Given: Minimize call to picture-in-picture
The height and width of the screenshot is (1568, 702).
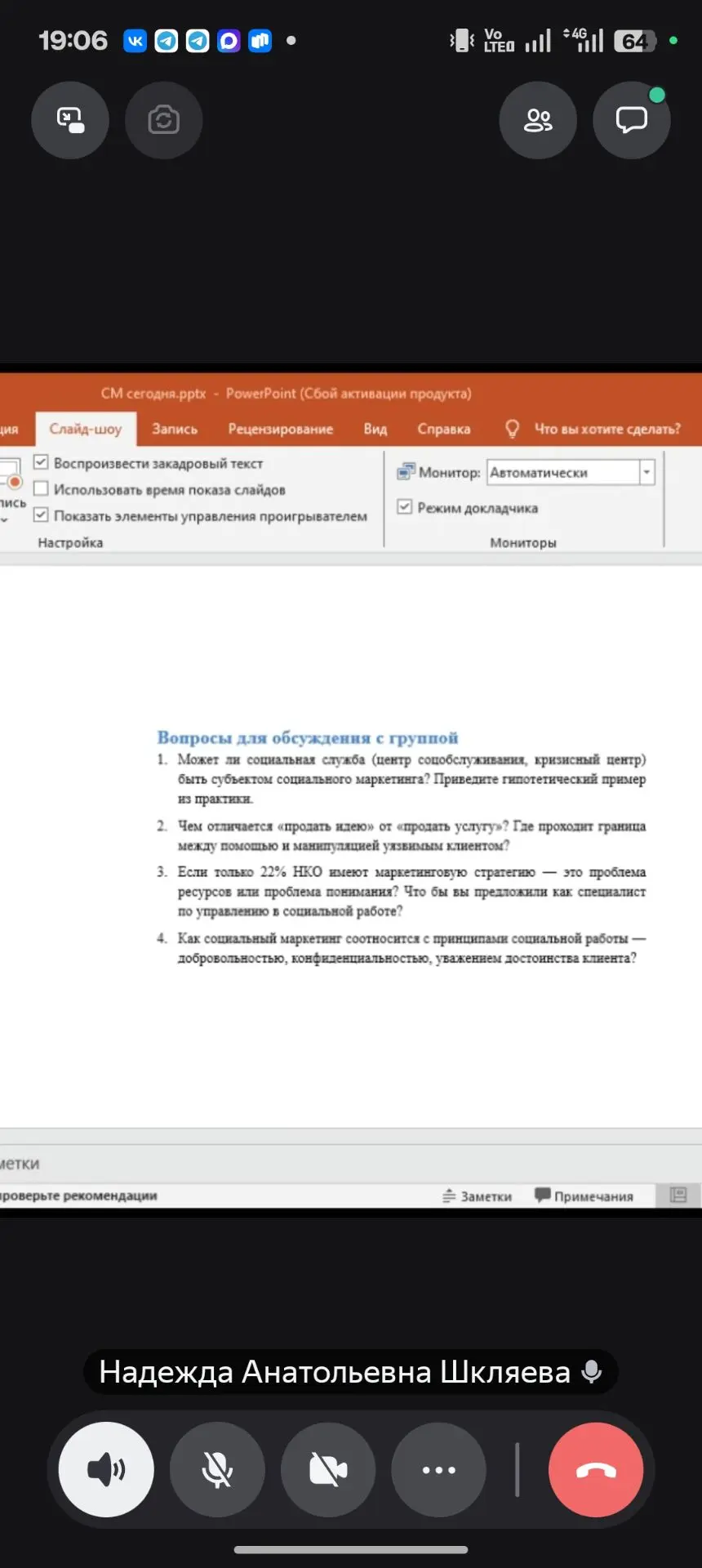Looking at the screenshot, I should click(70, 120).
